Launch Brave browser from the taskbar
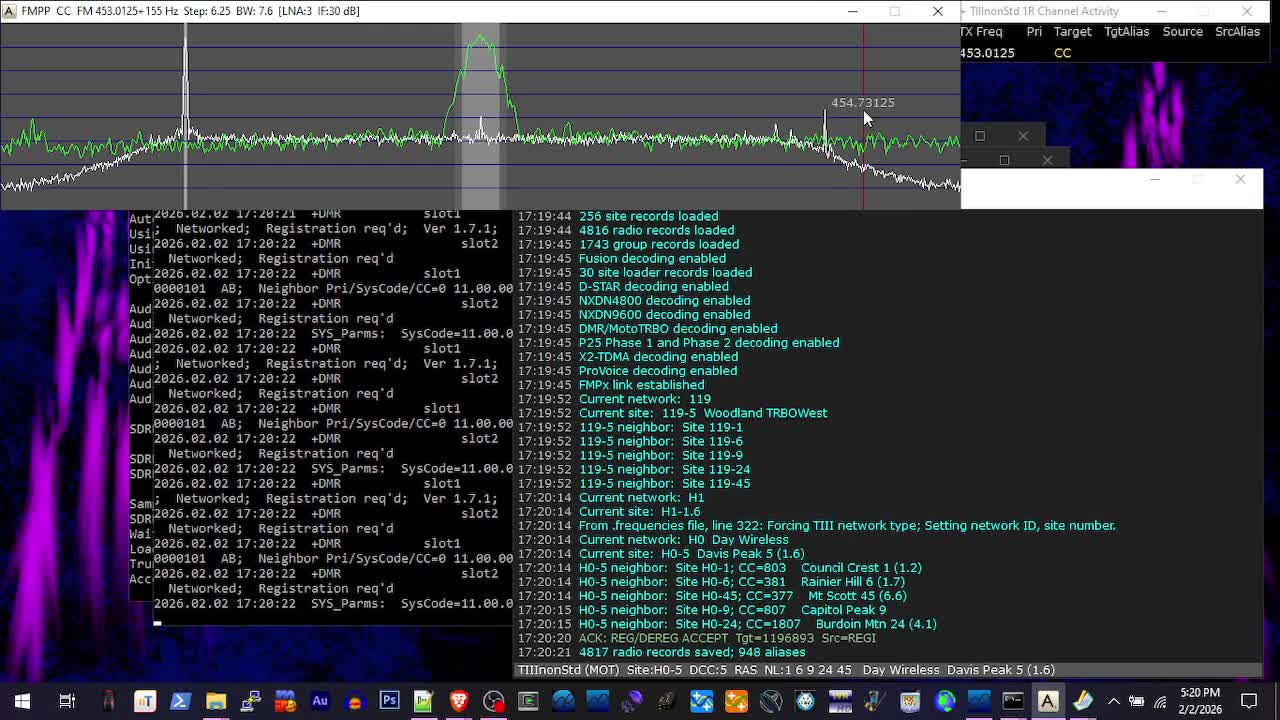This screenshot has height=720, width=1280. 459,701
